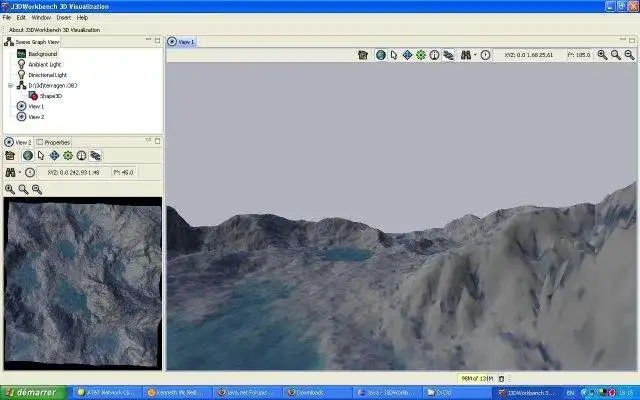Minimize the Scene Graph View panel
Image resolution: width=640 pixels, height=400 pixels.
[148, 39]
